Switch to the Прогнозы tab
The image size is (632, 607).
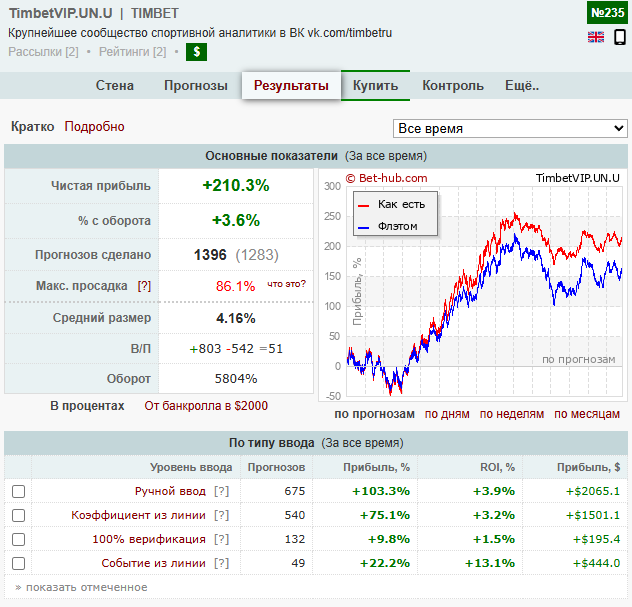pyautogui.click(x=196, y=85)
